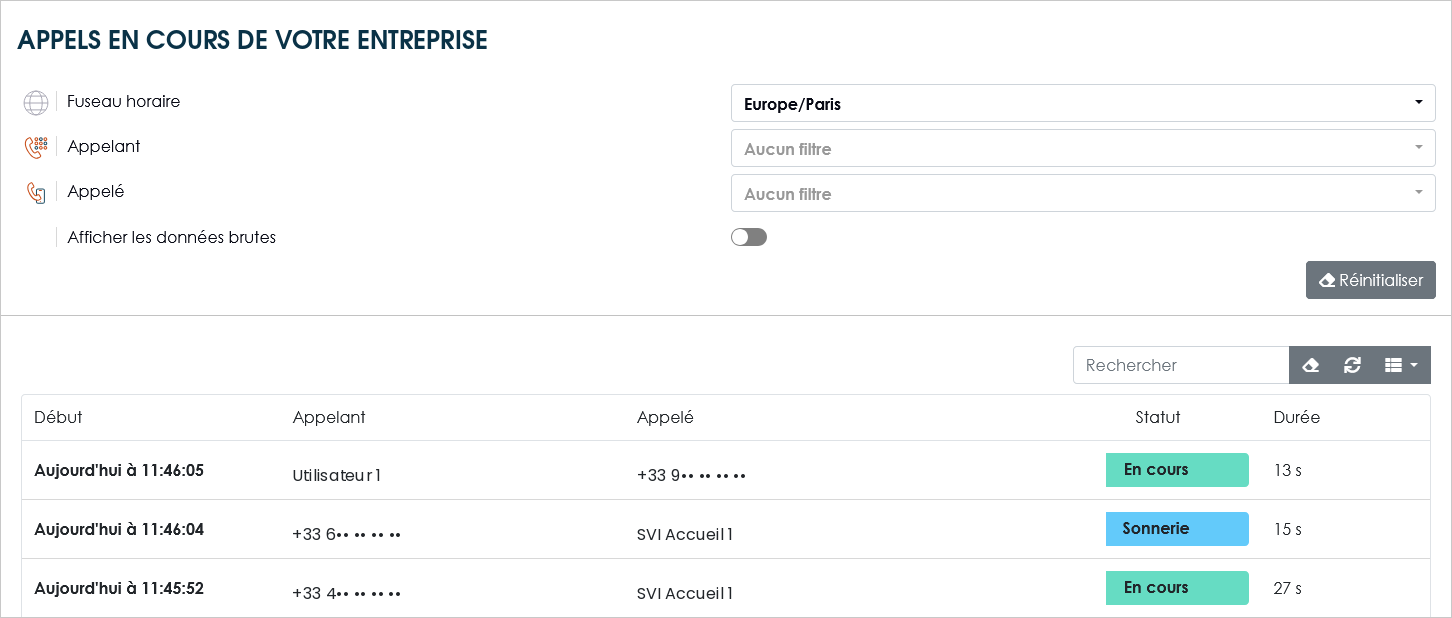Sort by the Durée column header
The height and width of the screenshot is (618, 1452).
[x=1297, y=417]
